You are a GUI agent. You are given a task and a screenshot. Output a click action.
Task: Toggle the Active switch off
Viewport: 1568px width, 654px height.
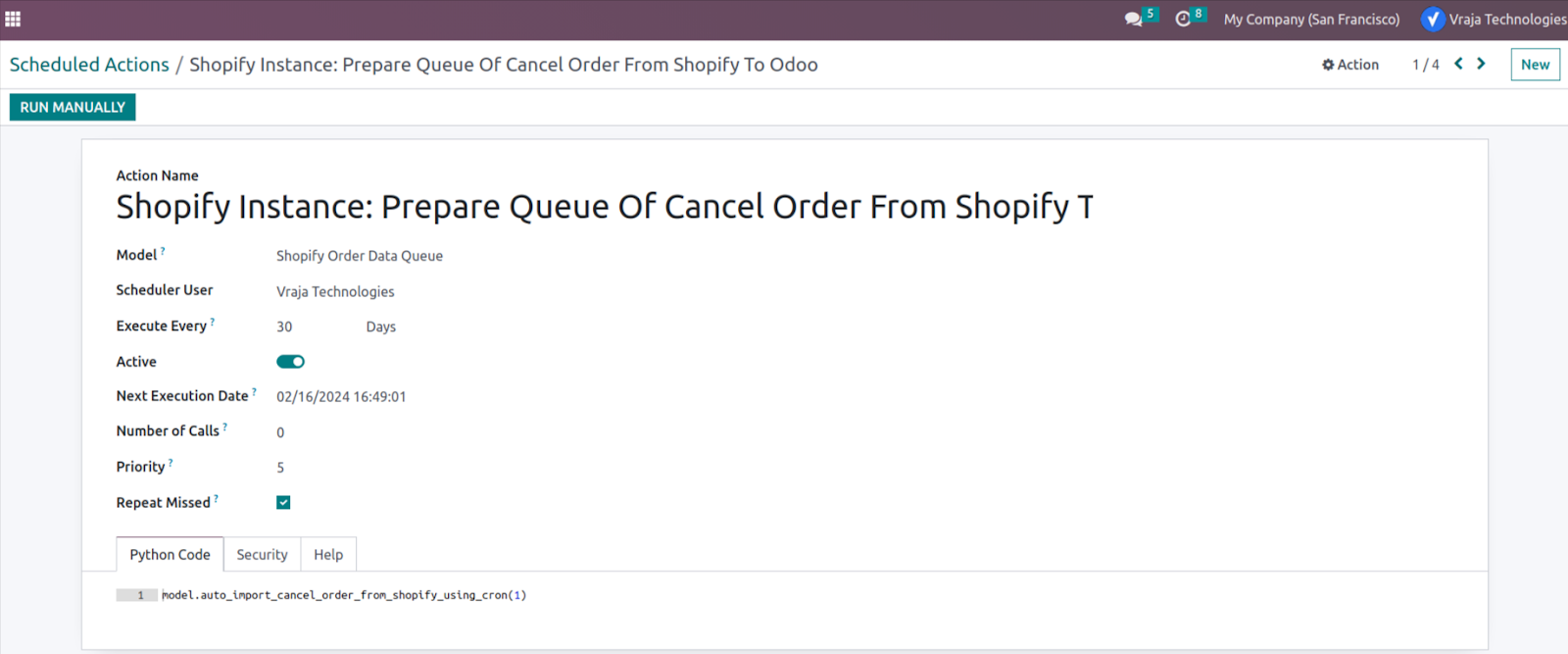(290, 362)
